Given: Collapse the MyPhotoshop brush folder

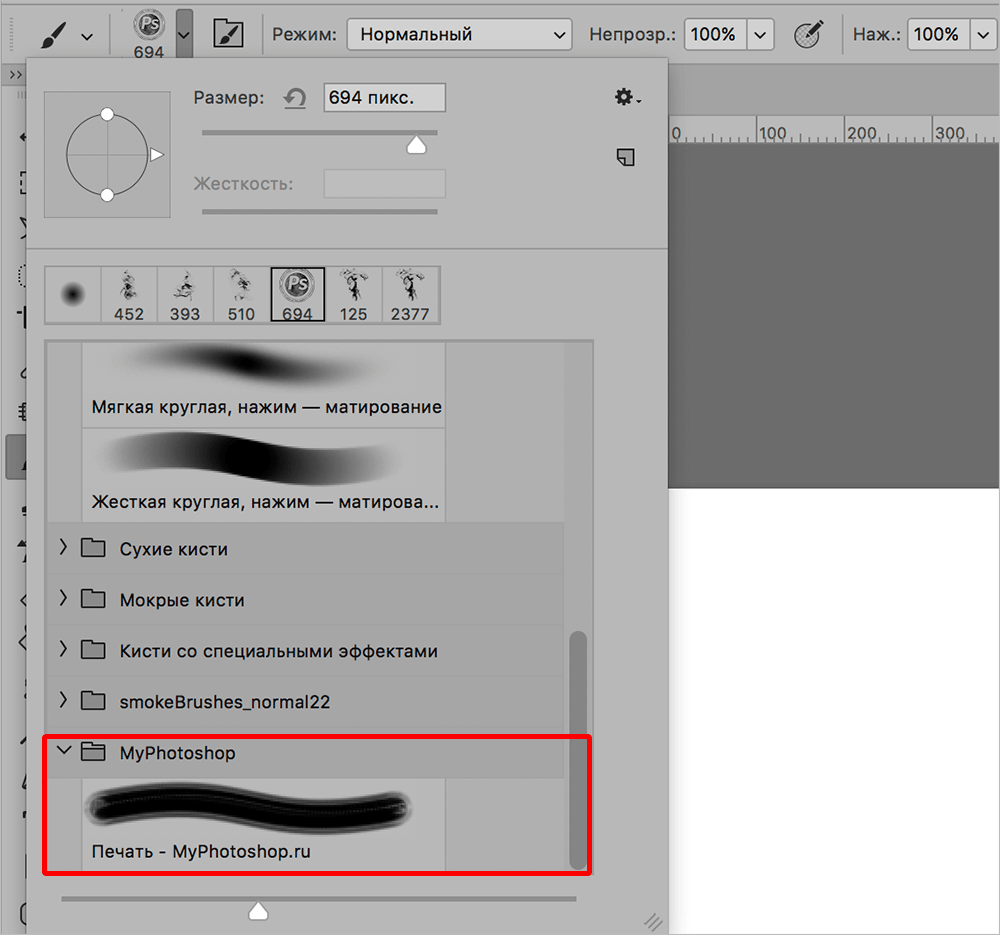Looking at the screenshot, I should point(64,751).
